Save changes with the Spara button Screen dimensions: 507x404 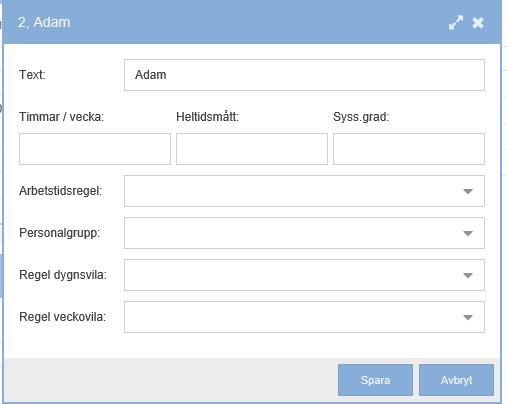click(x=375, y=380)
